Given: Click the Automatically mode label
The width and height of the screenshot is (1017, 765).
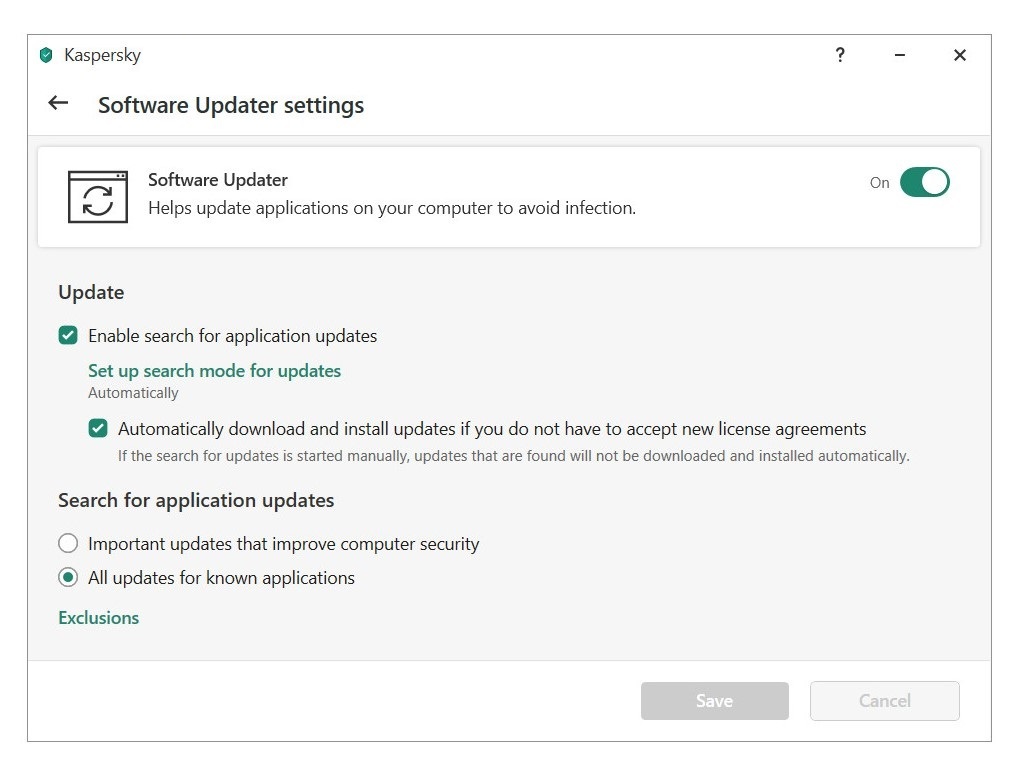Looking at the screenshot, I should coord(133,393).
